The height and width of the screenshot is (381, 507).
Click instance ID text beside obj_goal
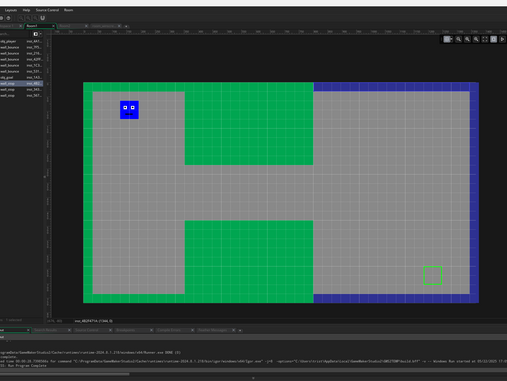click(34, 77)
